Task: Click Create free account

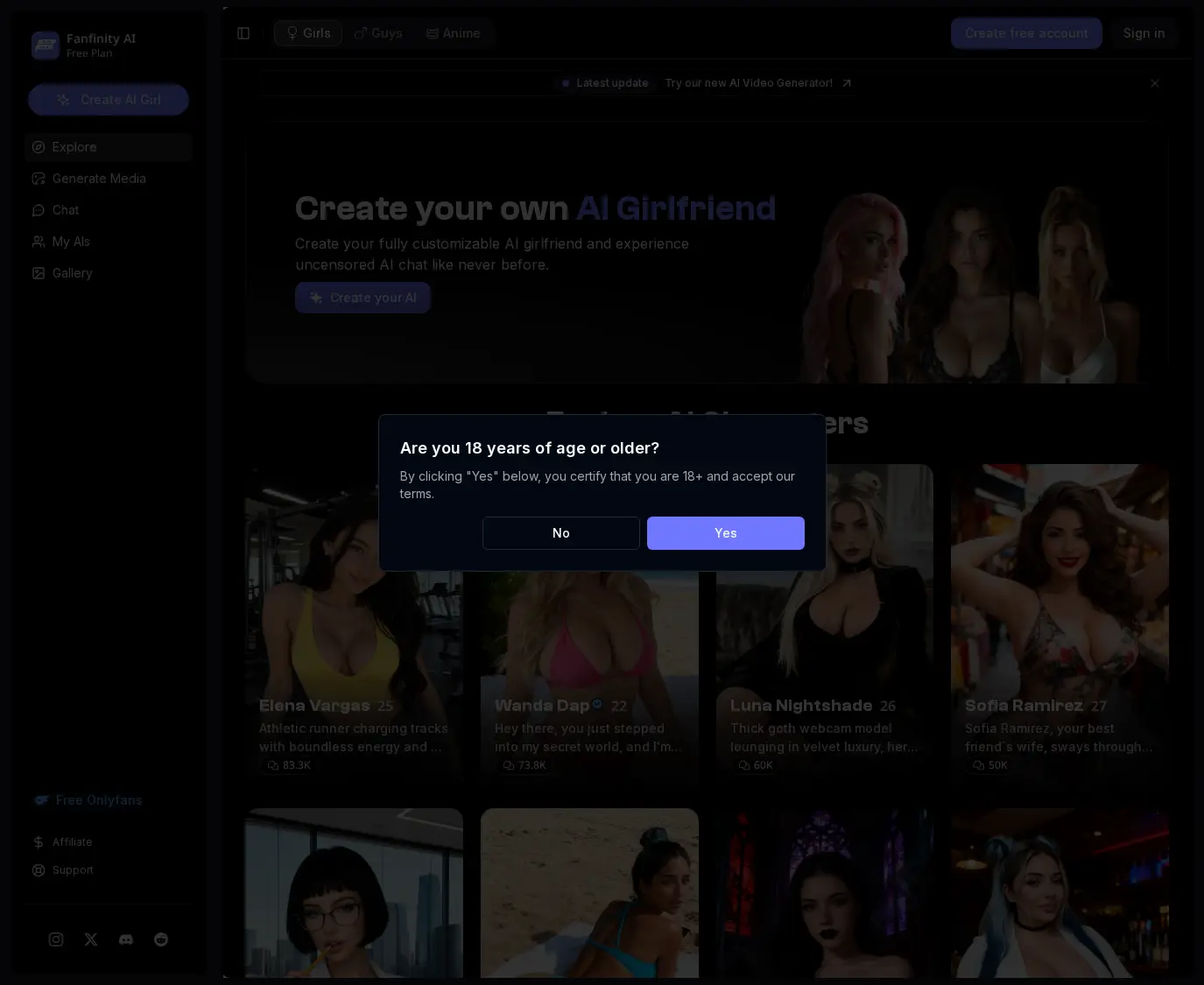Action: pos(1026,32)
